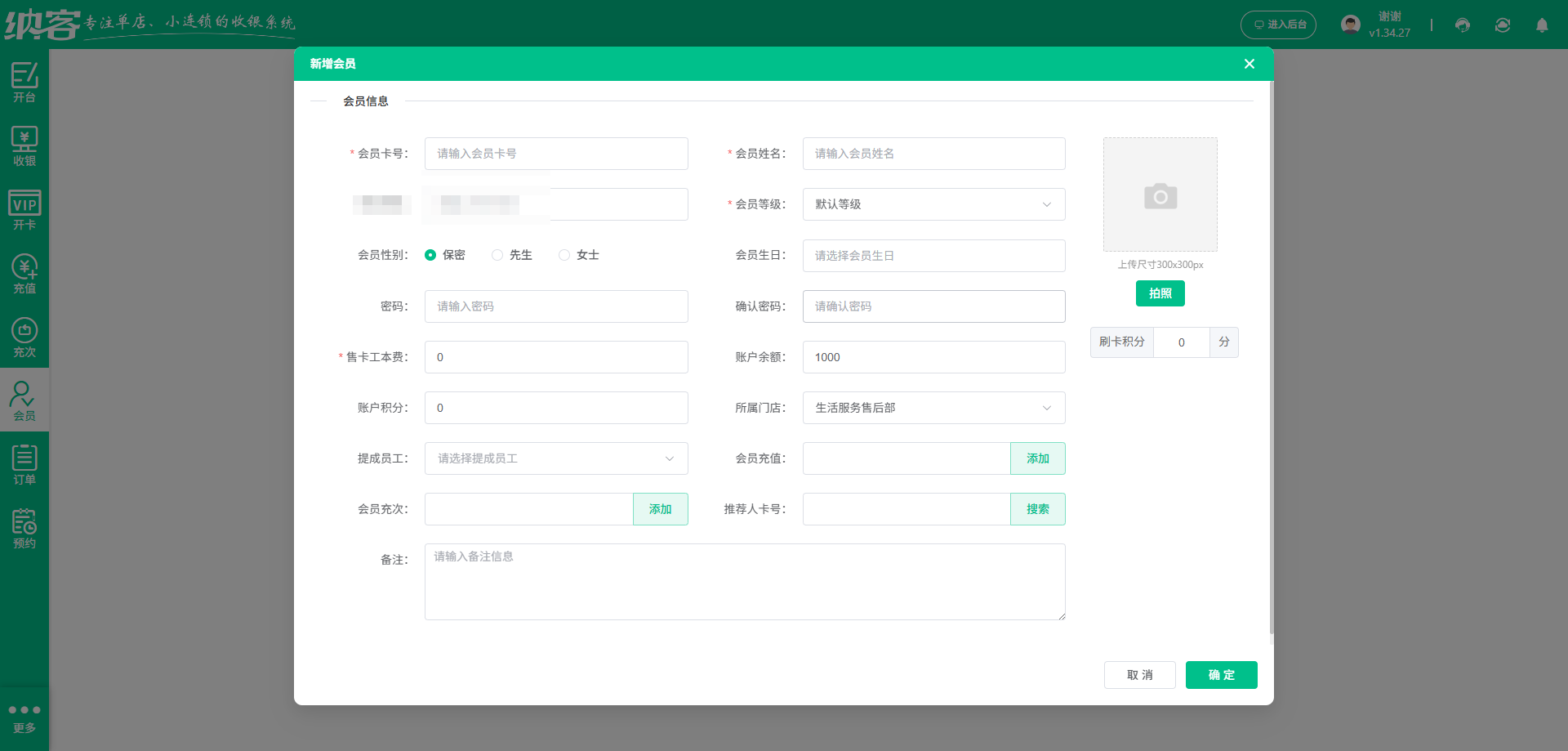Image resolution: width=1568 pixels, height=751 pixels.
Task: Click the cloud sync icon
Action: tap(1502, 25)
